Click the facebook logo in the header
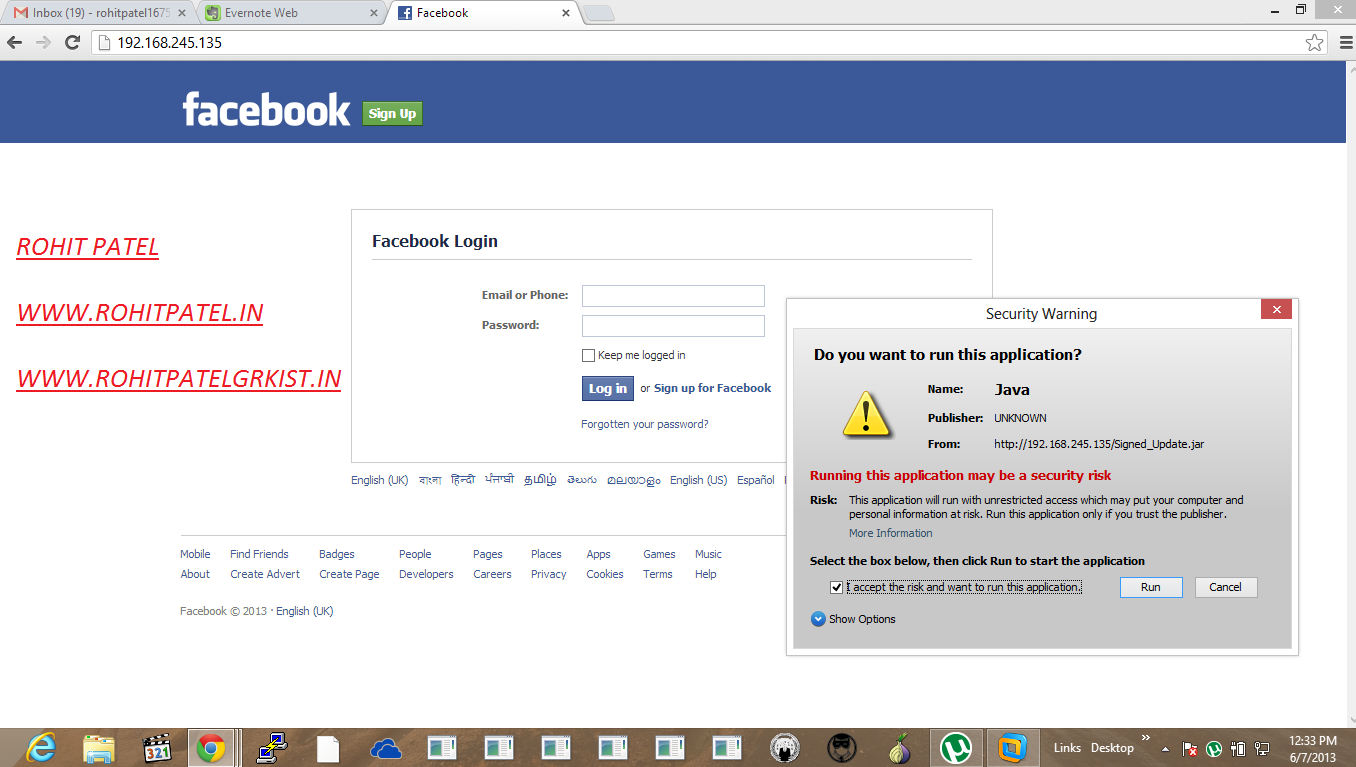This screenshot has height=767, width=1356. [266, 109]
